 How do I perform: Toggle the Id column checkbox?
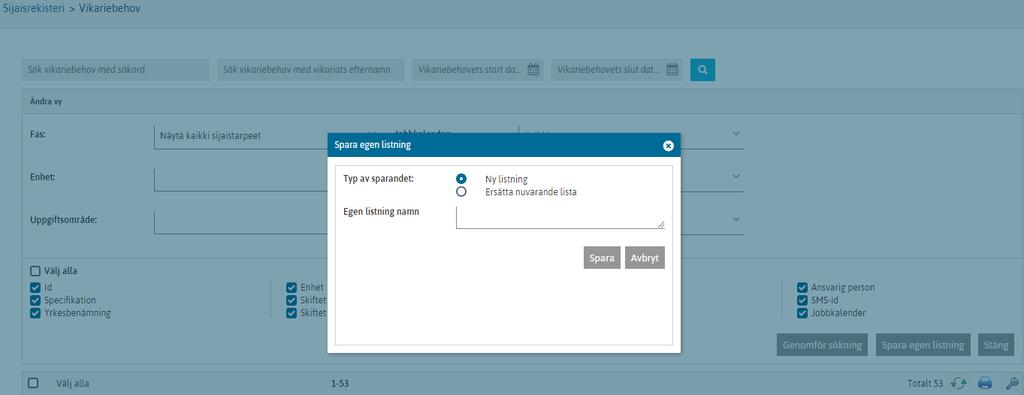35,287
